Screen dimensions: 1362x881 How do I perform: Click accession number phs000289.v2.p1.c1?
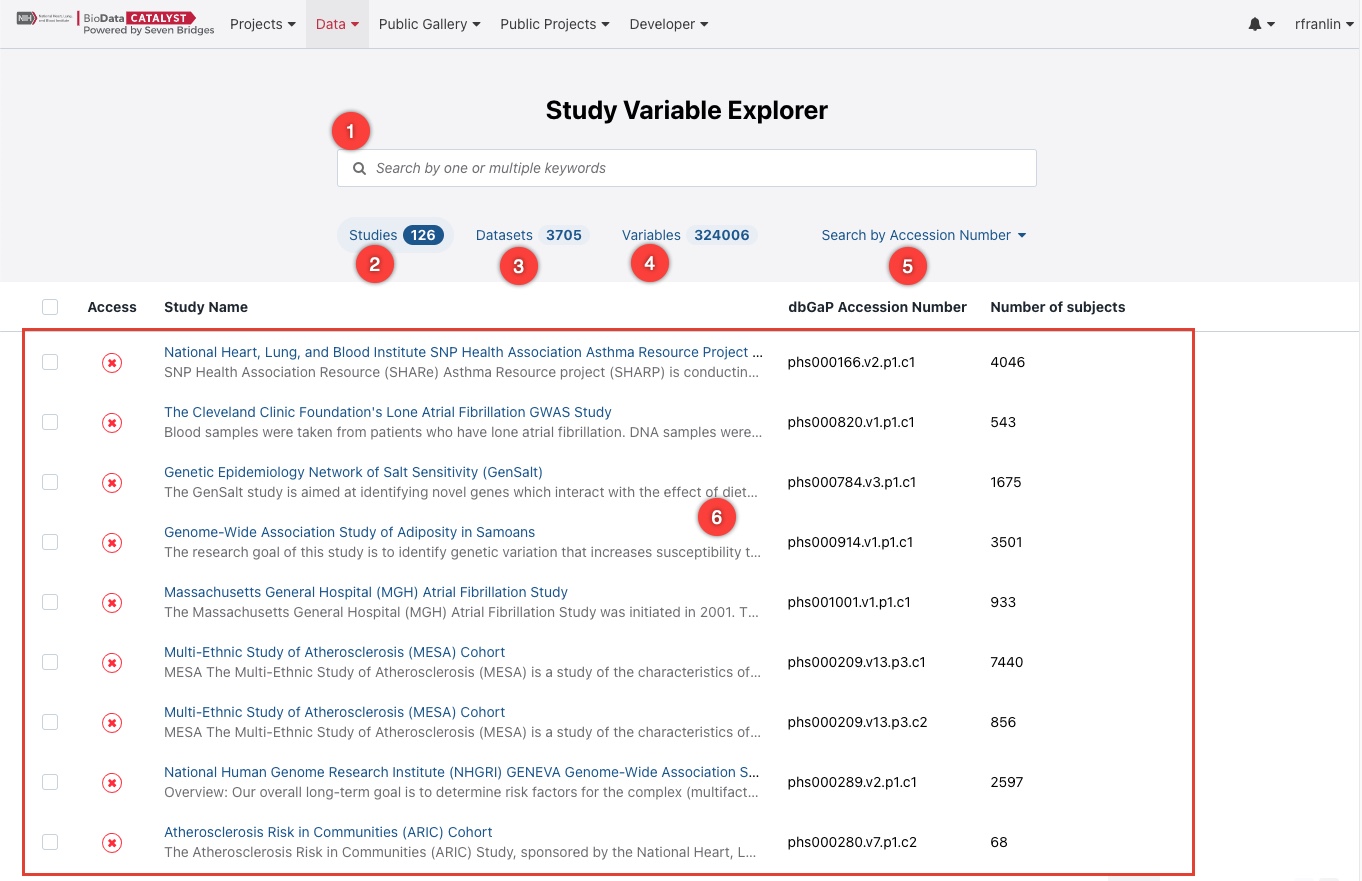852,782
